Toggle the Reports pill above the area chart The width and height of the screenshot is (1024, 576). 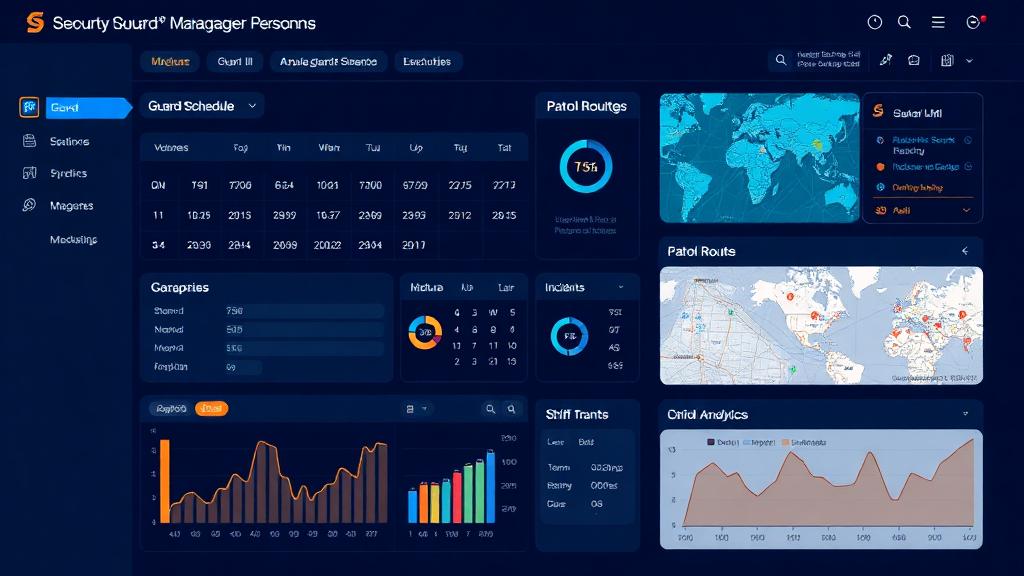(x=170, y=408)
